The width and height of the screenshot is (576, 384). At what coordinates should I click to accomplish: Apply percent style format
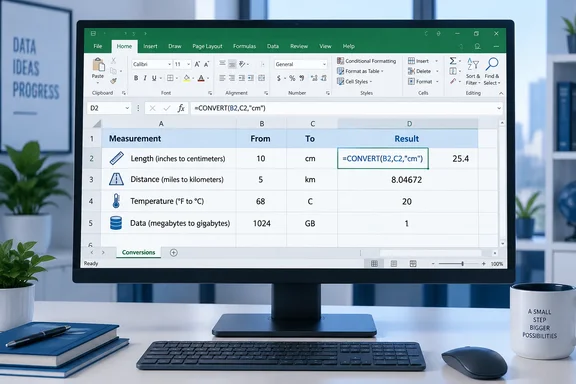(x=292, y=78)
